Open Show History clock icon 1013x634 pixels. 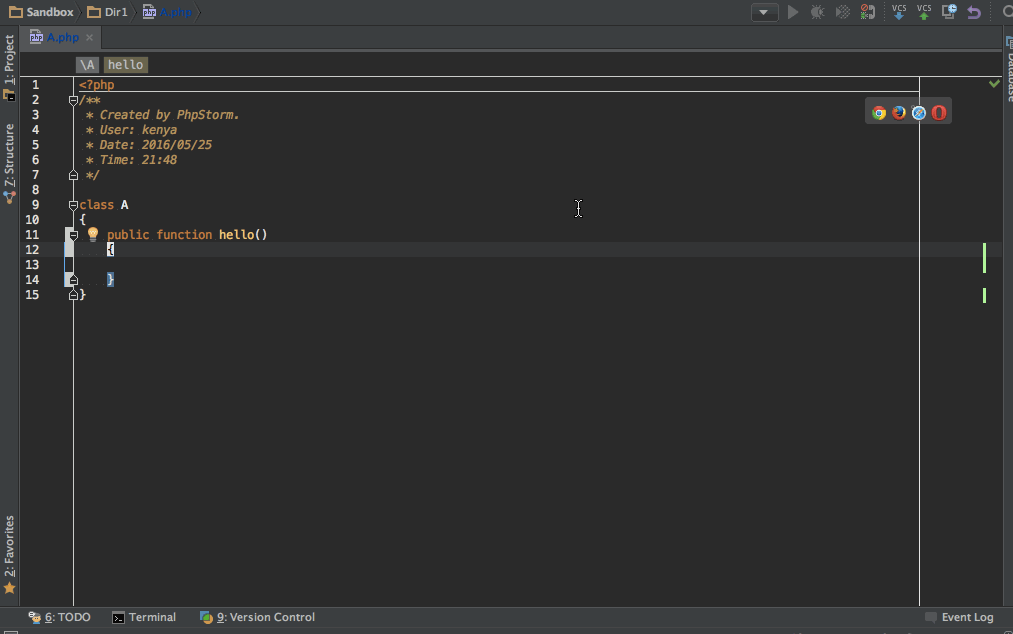pos(949,12)
